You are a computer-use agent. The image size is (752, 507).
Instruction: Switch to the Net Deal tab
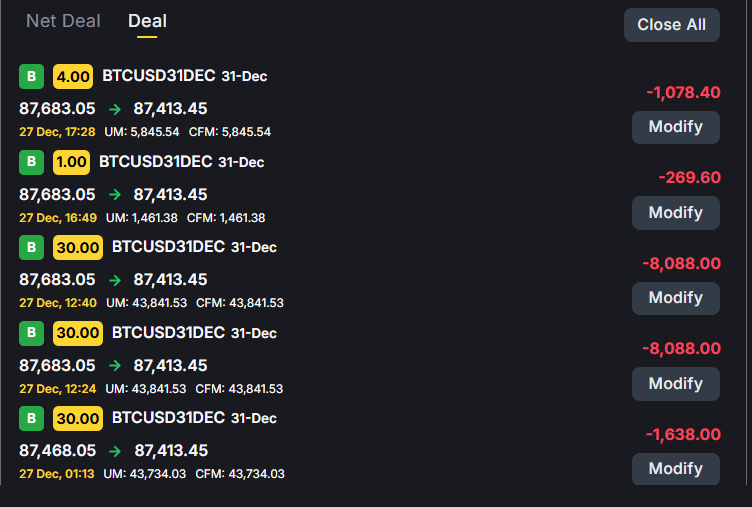click(x=63, y=21)
